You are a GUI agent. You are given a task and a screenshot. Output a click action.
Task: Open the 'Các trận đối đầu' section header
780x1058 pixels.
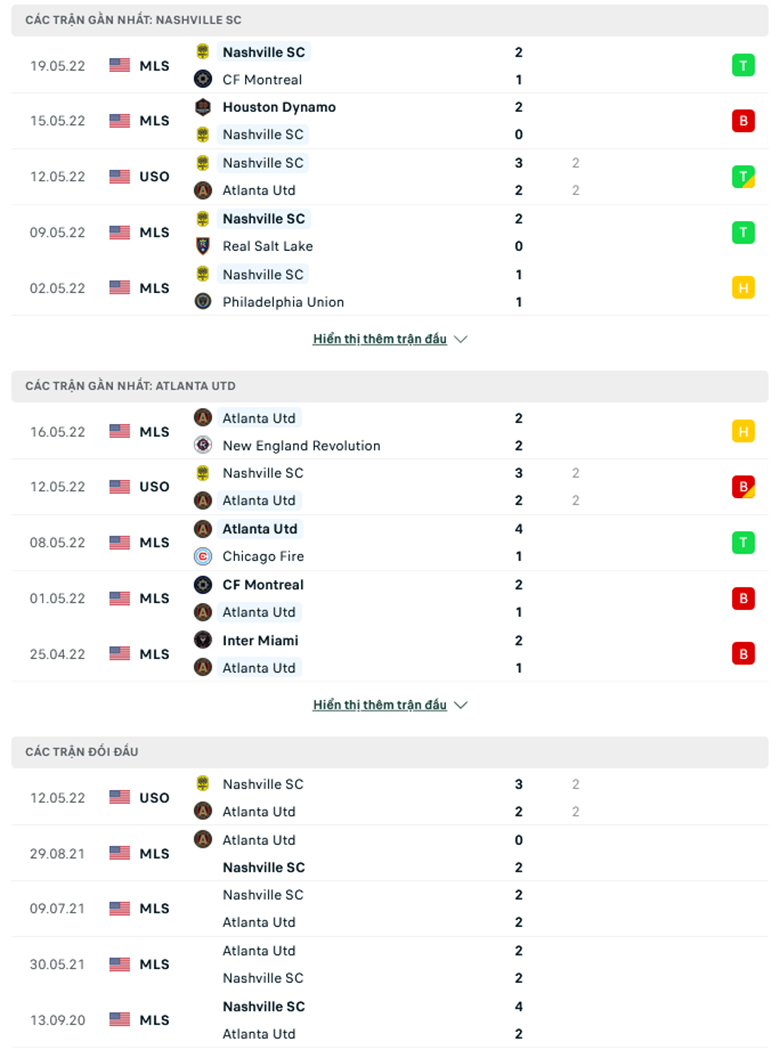[390, 752]
